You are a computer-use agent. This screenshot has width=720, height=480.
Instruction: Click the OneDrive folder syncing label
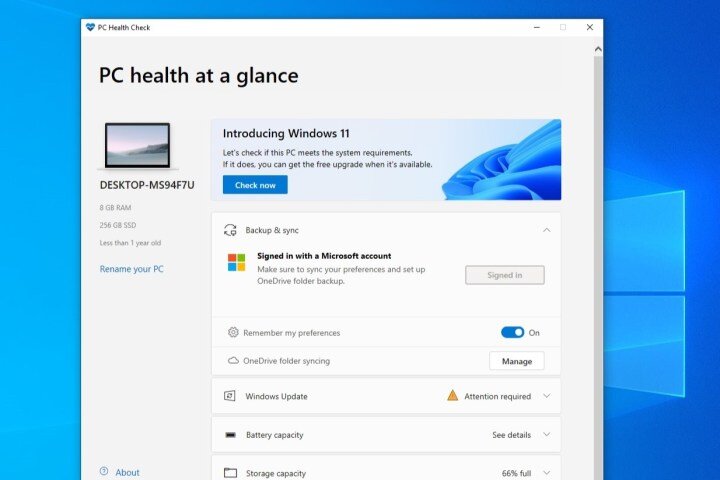tap(287, 361)
